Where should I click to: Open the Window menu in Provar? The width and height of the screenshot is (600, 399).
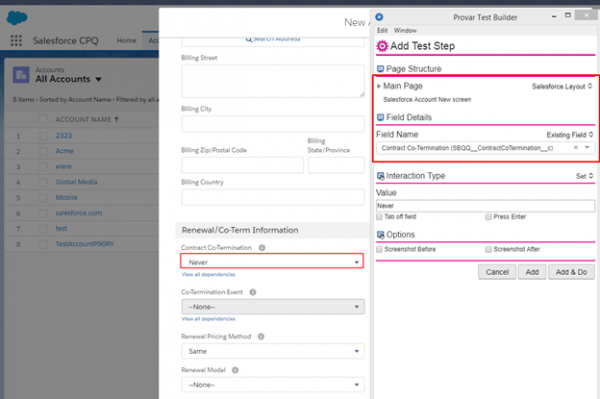[405, 30]
